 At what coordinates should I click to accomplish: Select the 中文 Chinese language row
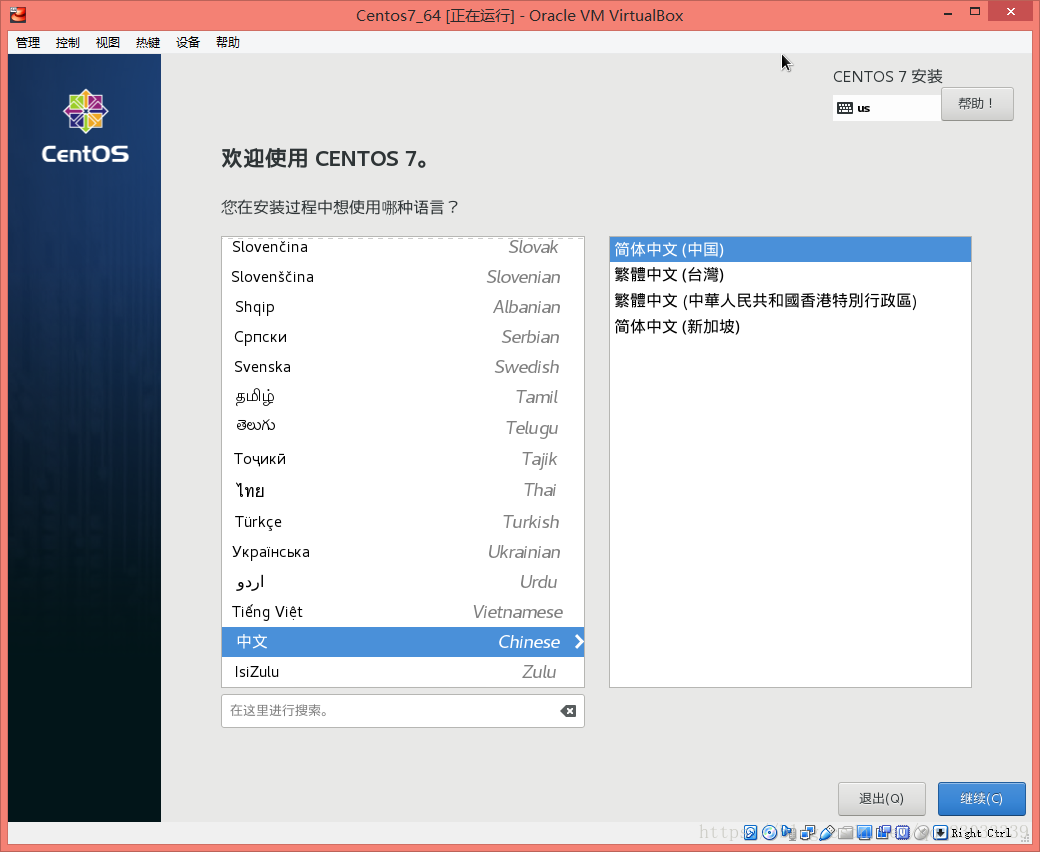coord(403,642)
